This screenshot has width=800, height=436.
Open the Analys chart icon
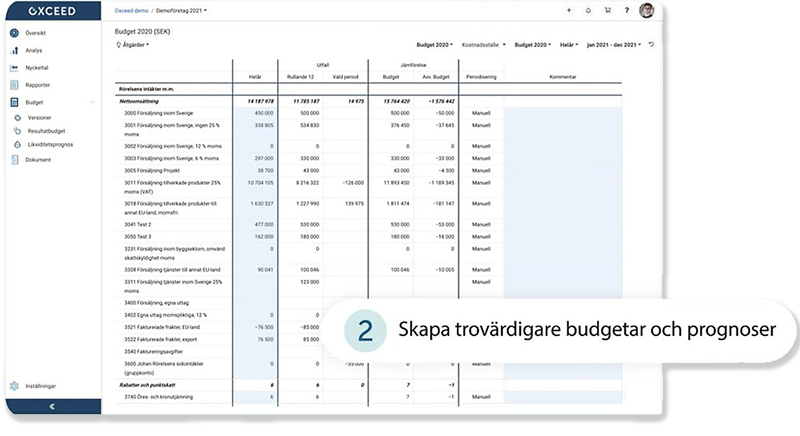point(15,50)
